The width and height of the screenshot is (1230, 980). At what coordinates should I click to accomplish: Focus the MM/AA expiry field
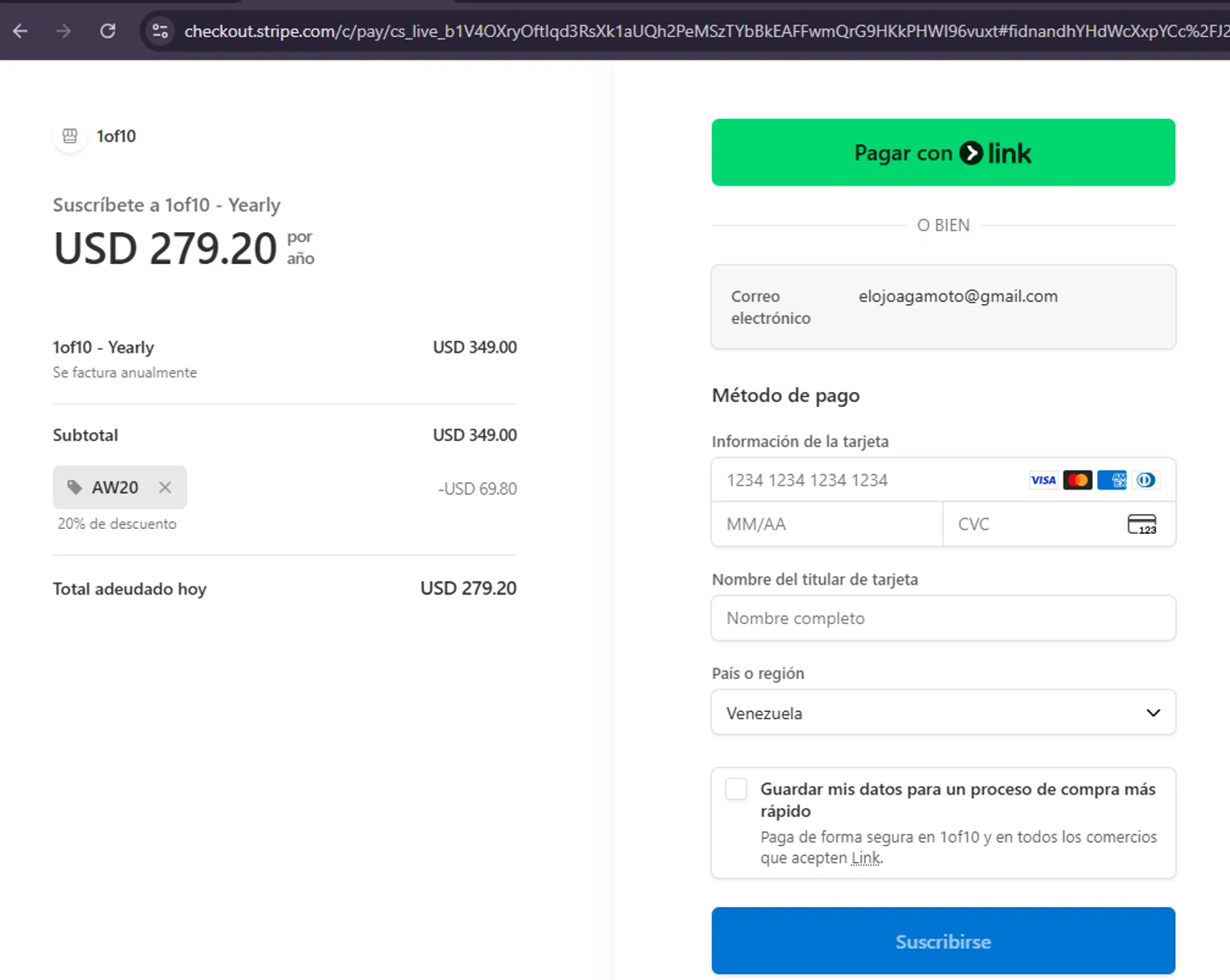[x=827, y=524]
